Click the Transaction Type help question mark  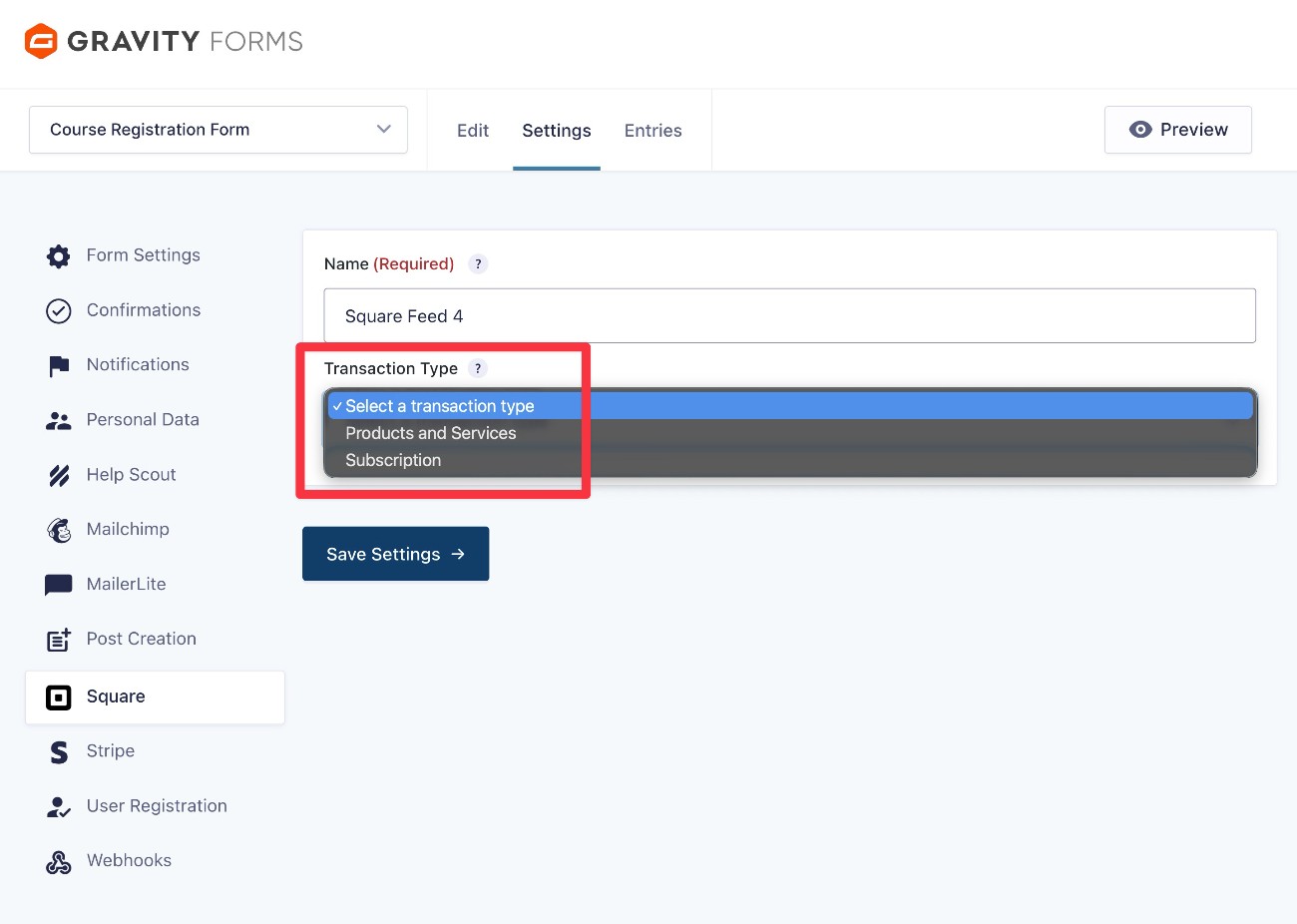coord(478,368)
